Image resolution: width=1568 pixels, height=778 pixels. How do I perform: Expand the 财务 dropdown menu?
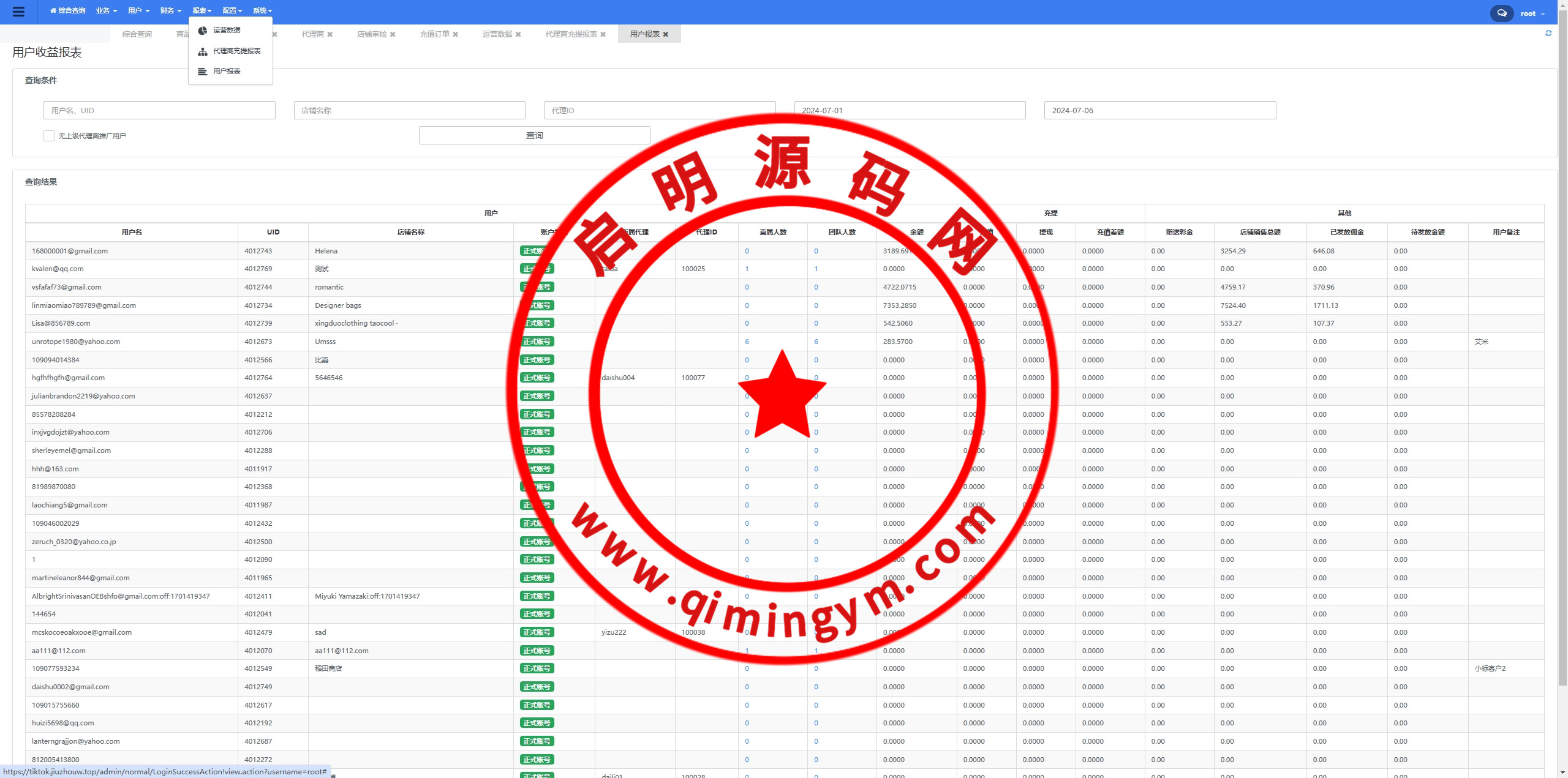point(170,10)
